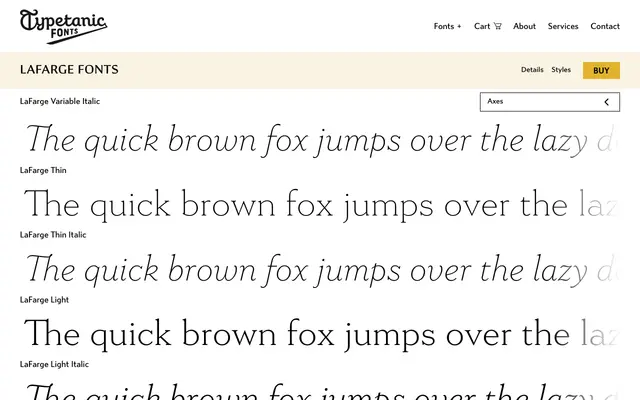Viewport: 640px width, 400px height.
Task: Click the Typetanic Fonts logo
Action: click(63, 26)
